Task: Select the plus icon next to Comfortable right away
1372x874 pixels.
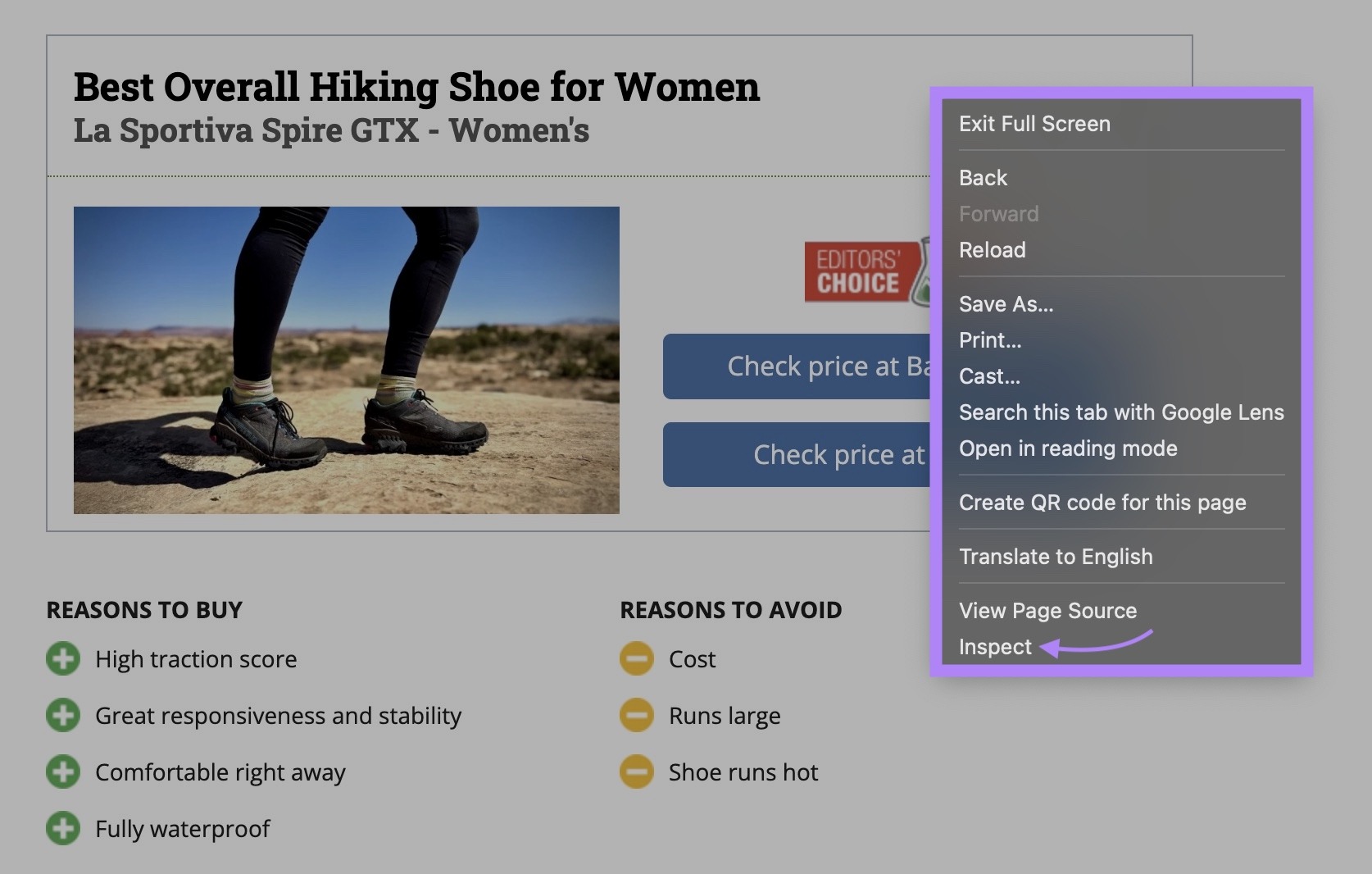Action: pyautogui.click(x=65, y=772)
